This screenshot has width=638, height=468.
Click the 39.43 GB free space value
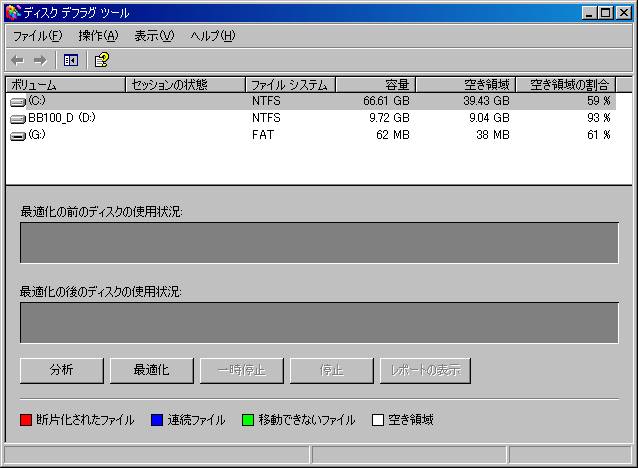[x=486, y=101]
